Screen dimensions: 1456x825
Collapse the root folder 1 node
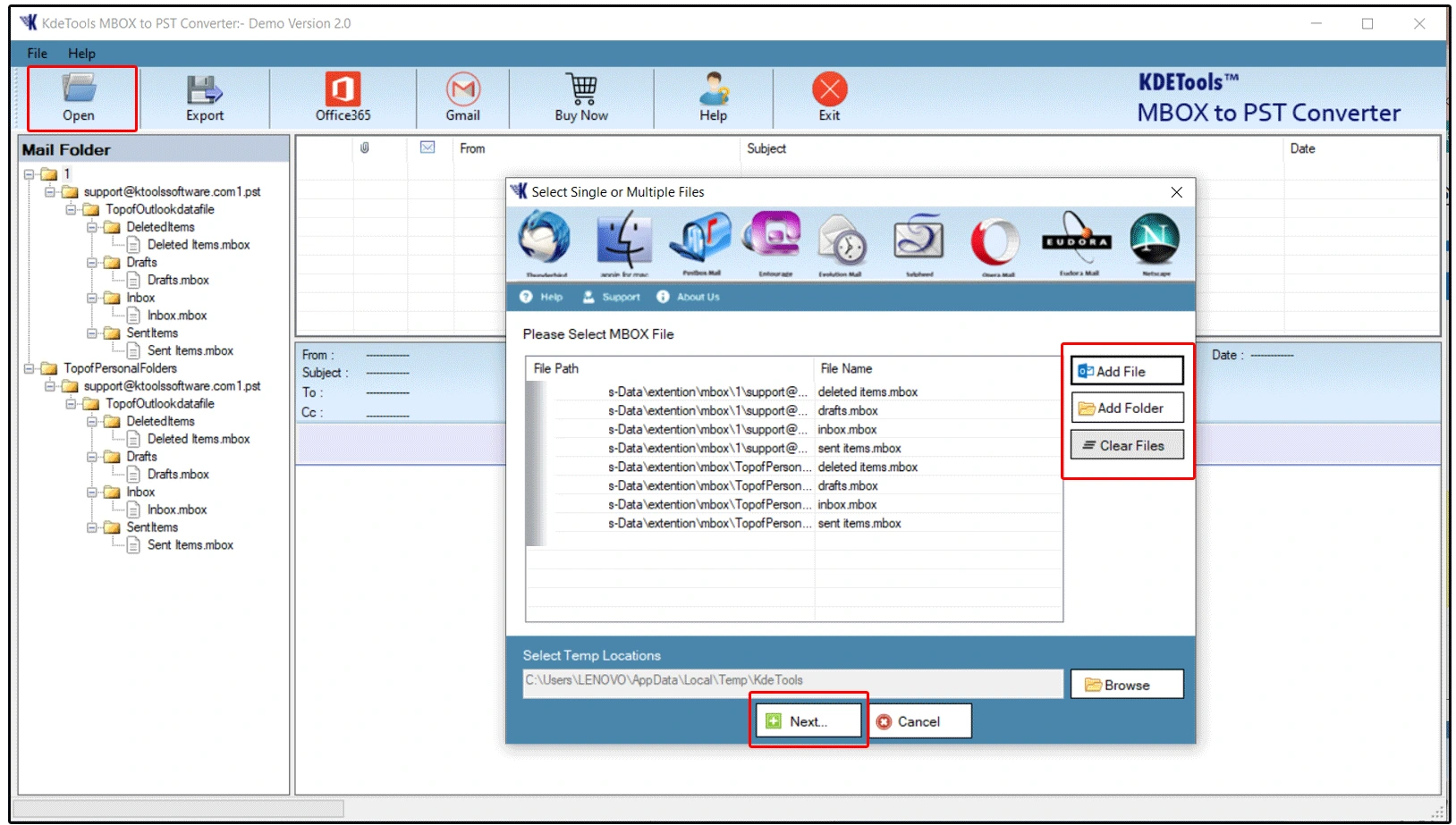[30, 174]
